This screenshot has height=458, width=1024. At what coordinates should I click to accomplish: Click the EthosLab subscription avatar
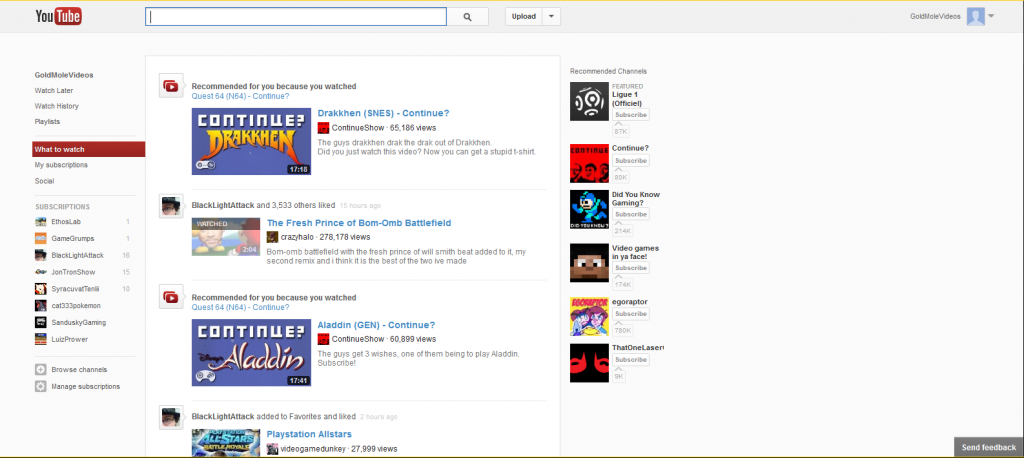pyautogui.click(x=40, y=221)
